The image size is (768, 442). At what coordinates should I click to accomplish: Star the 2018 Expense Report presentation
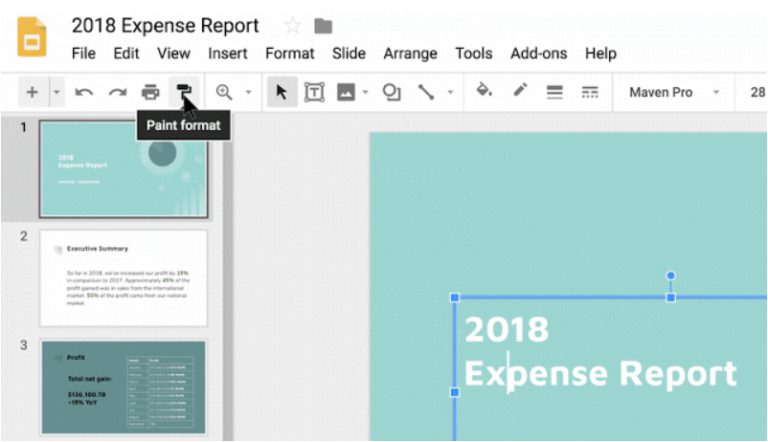click(x=292, y=25)
